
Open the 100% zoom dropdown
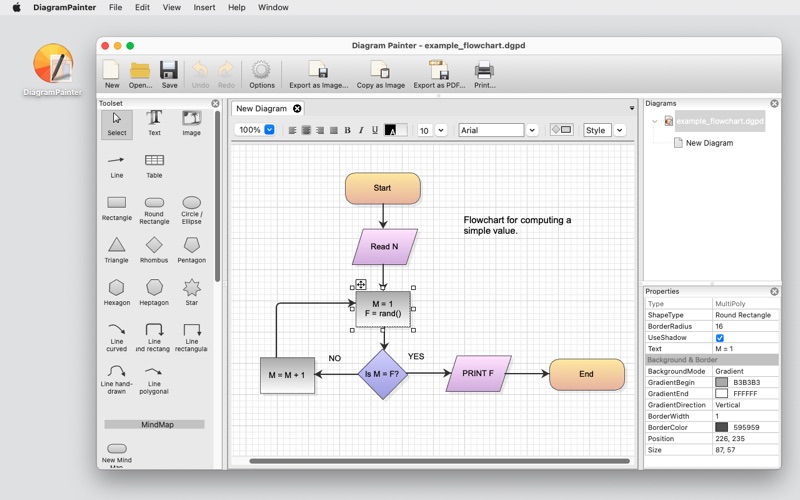(269, 130)
